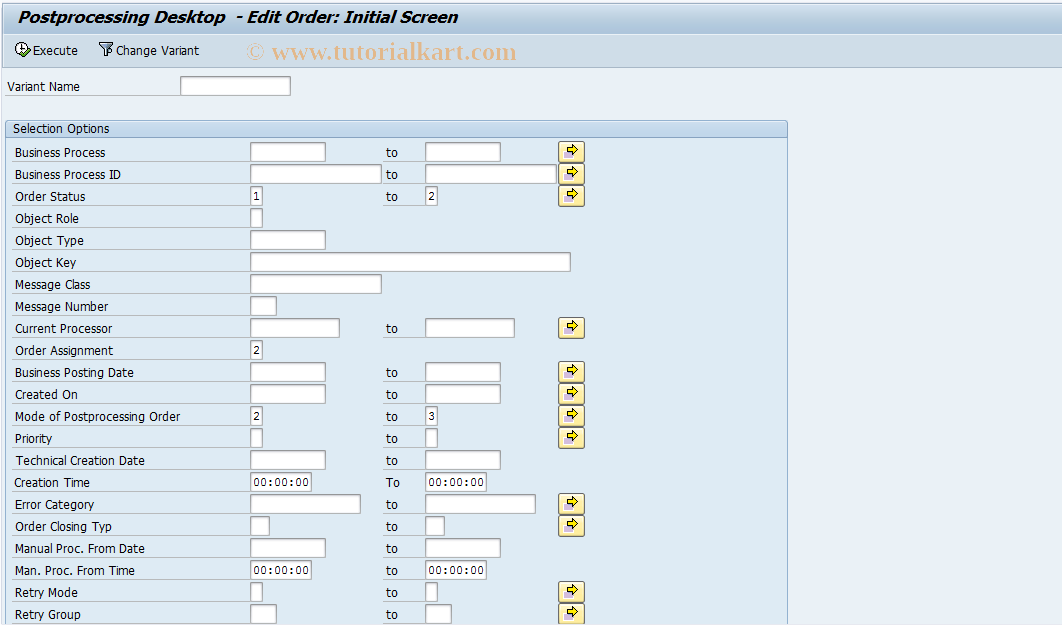Click the Object Key input field

(x=410, y=261)
